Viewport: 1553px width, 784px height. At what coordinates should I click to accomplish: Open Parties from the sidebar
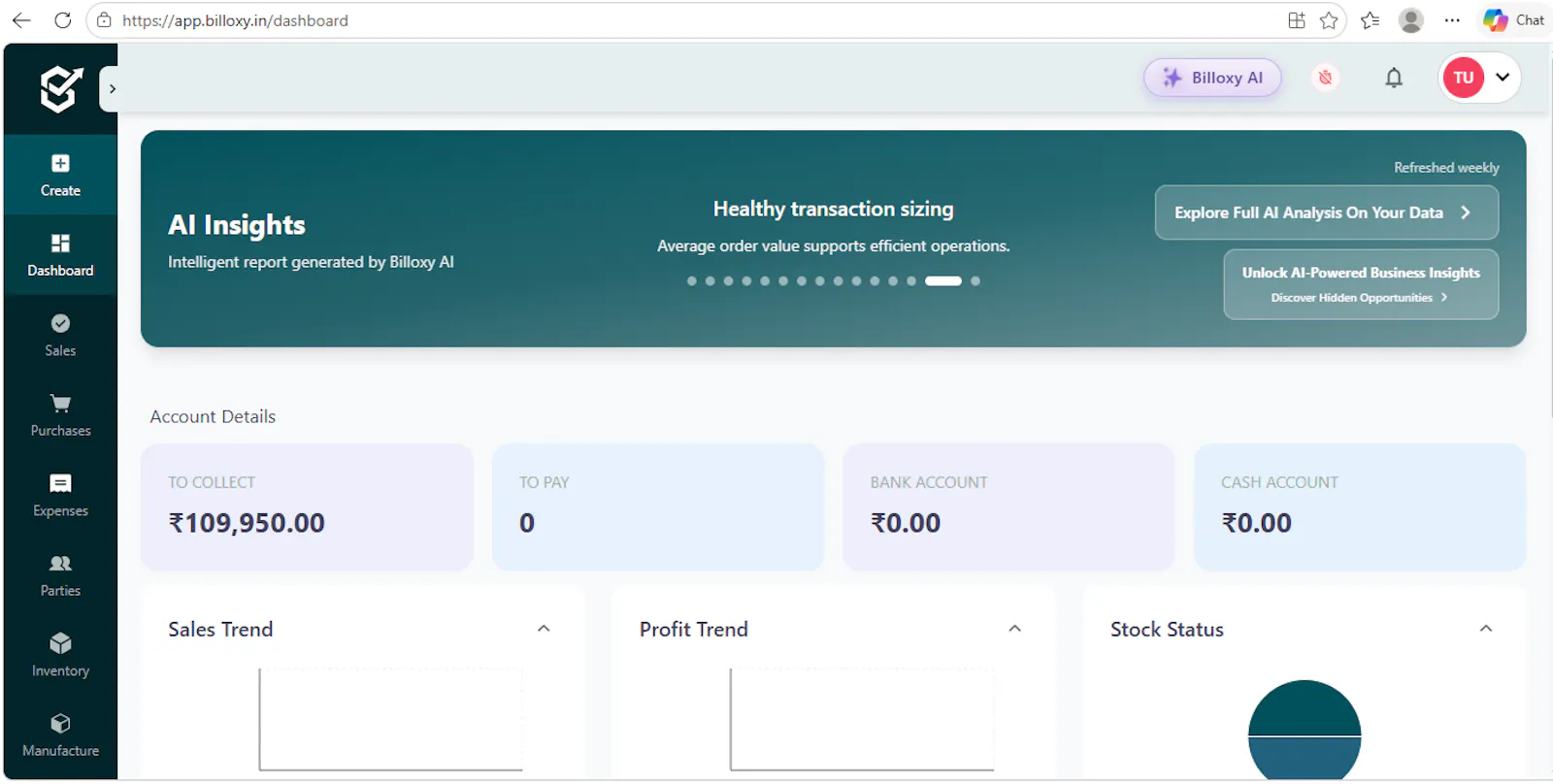coord(60,575)
